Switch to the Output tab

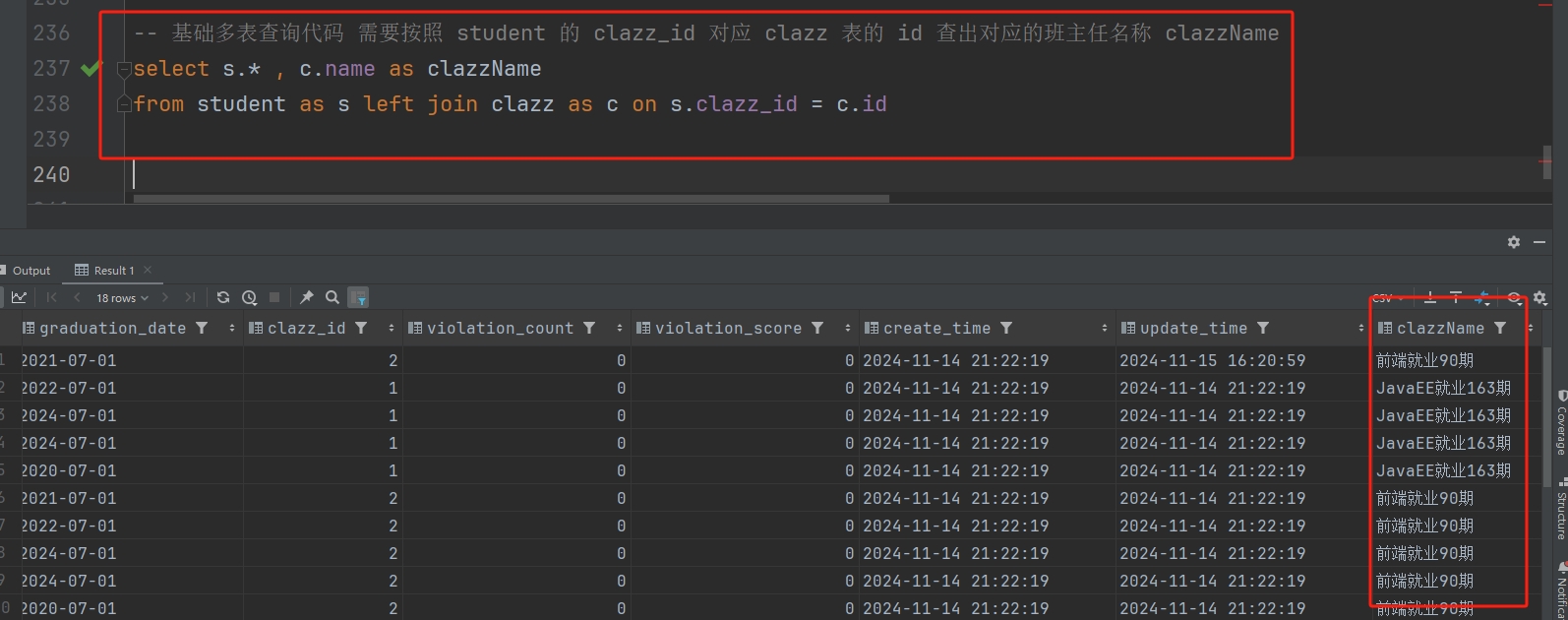[30, 271]
